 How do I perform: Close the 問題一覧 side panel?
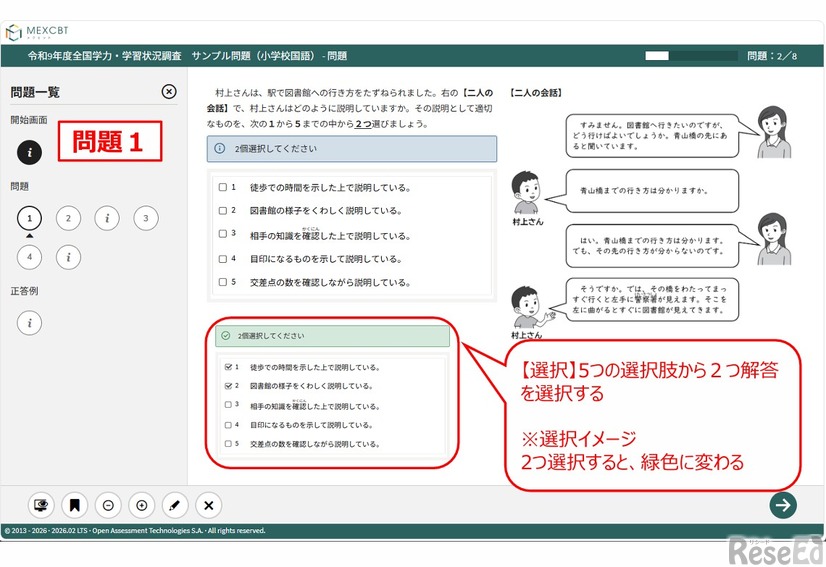coord(169,92)
